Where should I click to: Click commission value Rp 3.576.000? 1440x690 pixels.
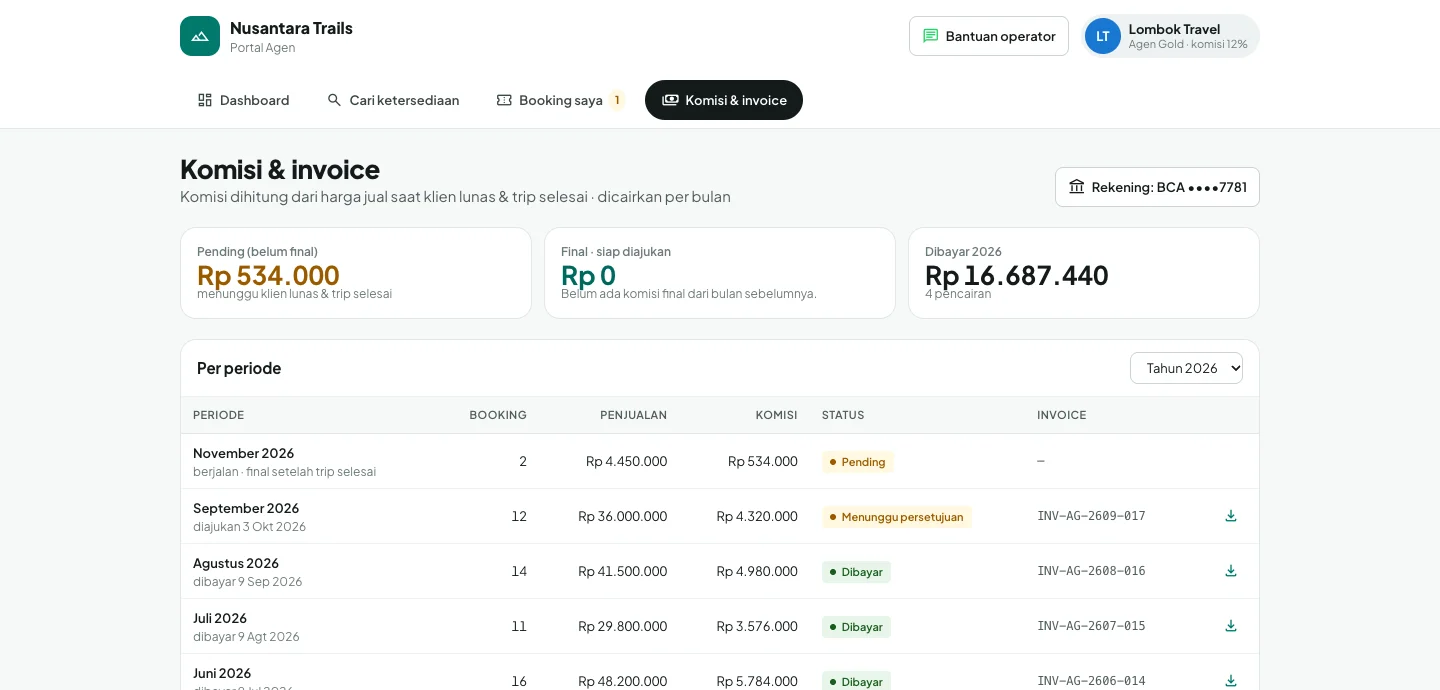757,626
